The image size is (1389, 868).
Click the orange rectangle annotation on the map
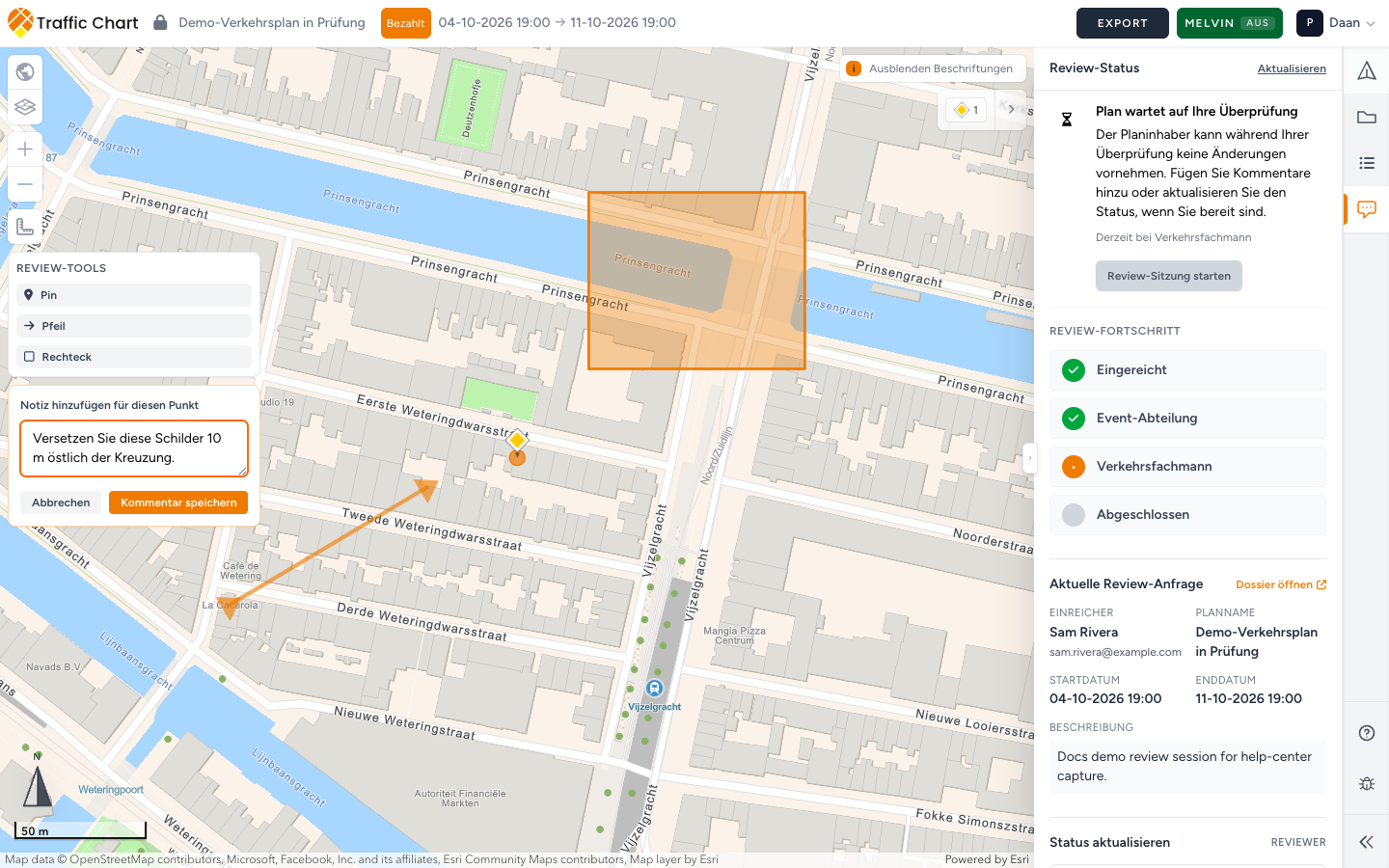[696, 281]
